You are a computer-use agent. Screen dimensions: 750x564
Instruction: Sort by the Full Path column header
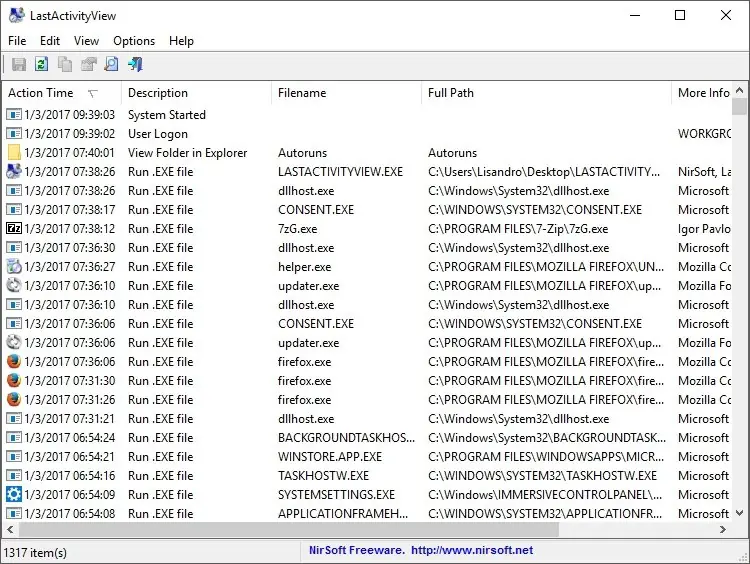(546, 93)
